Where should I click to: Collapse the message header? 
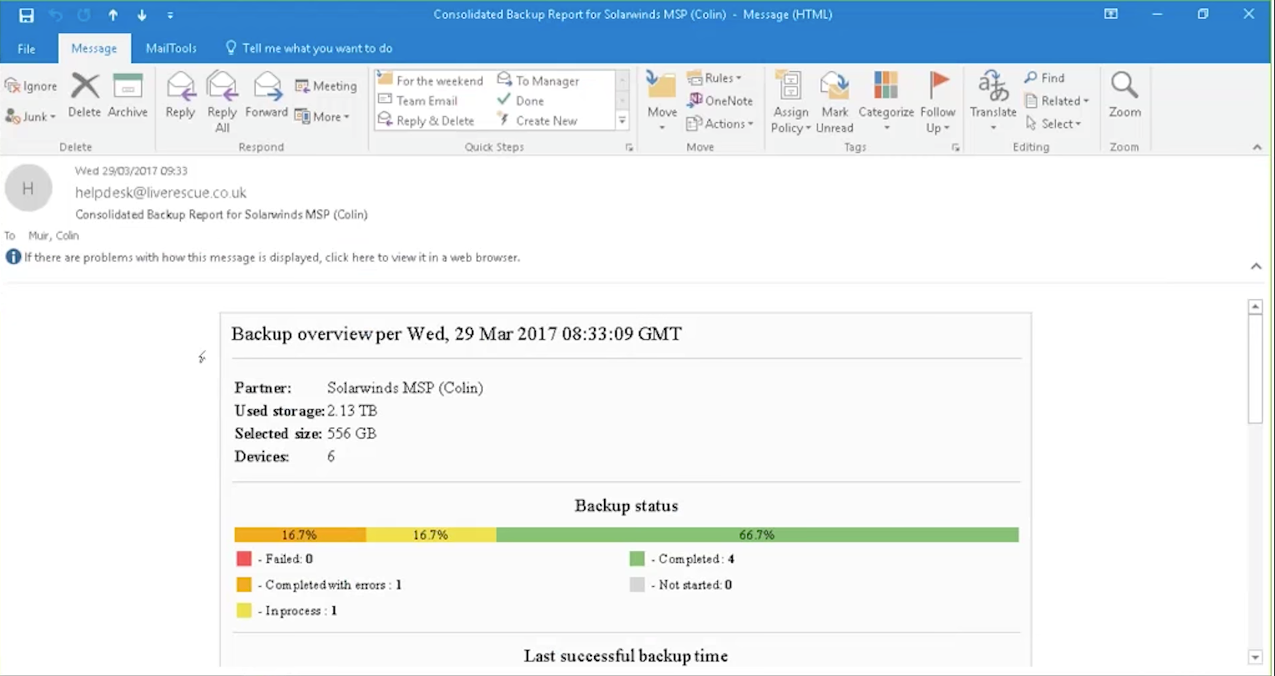pos(1256,266)
